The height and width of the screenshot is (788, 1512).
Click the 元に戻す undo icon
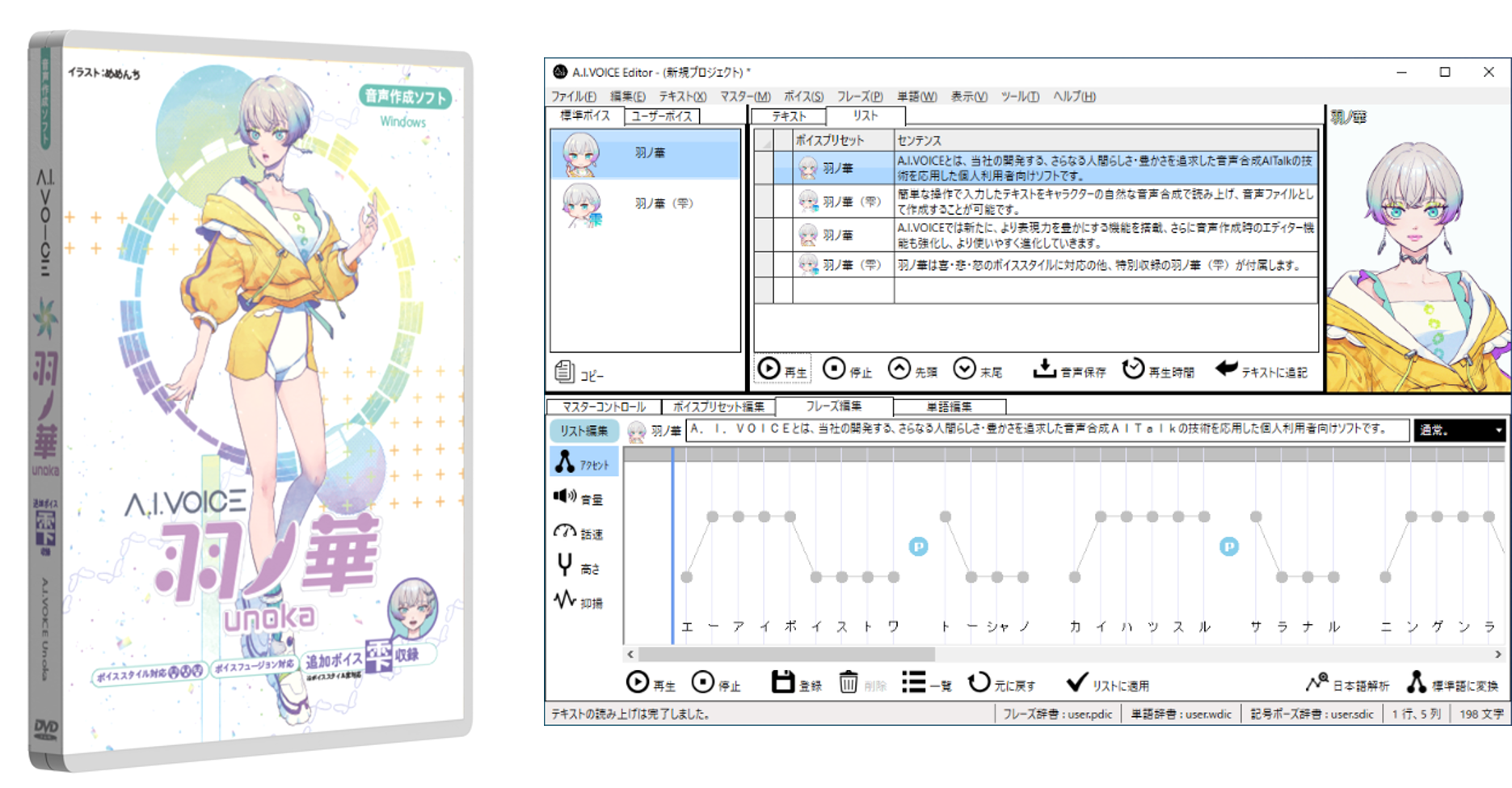(979, 682)
